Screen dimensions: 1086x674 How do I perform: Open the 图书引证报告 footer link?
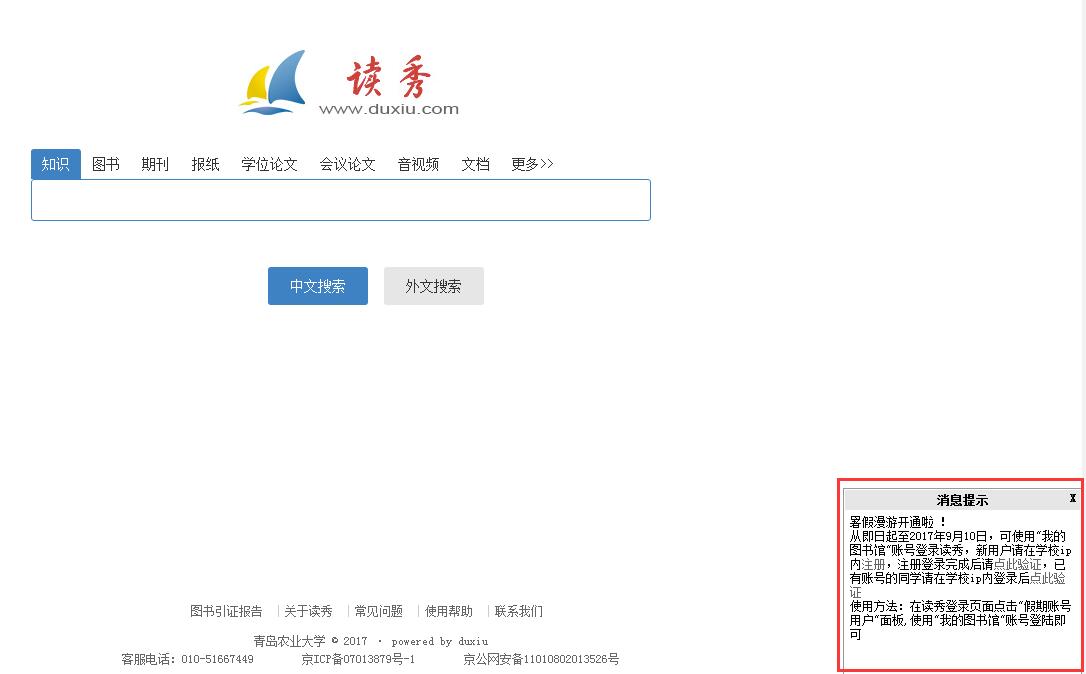(226, 611)
